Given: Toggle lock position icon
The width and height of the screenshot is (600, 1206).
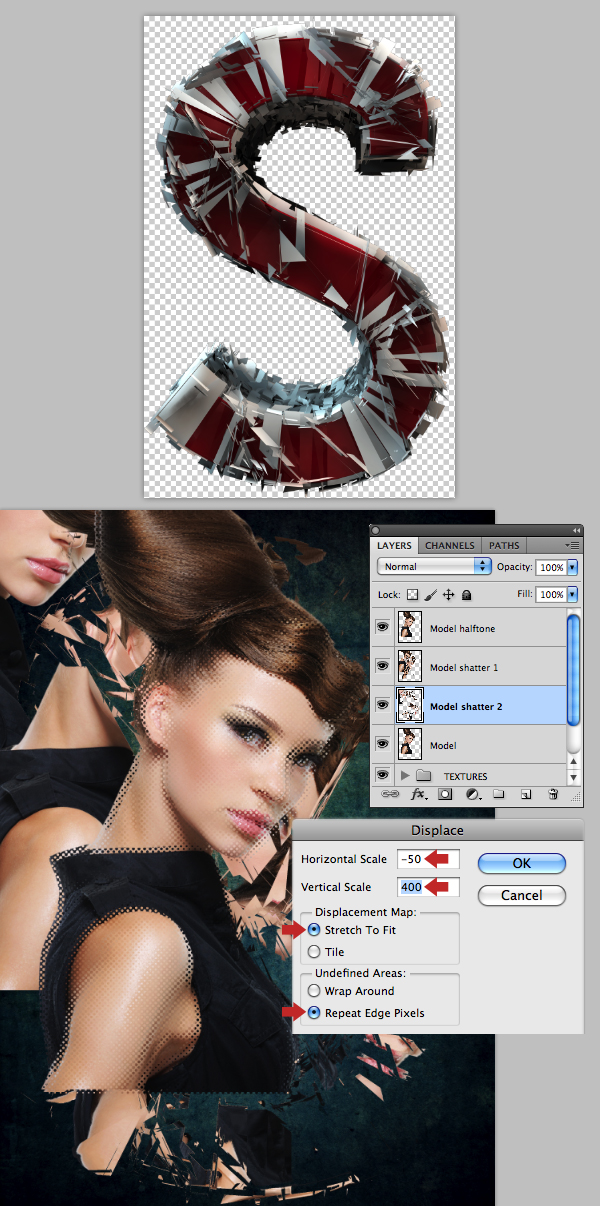Looking at the screenshot, I should (449, 594).
